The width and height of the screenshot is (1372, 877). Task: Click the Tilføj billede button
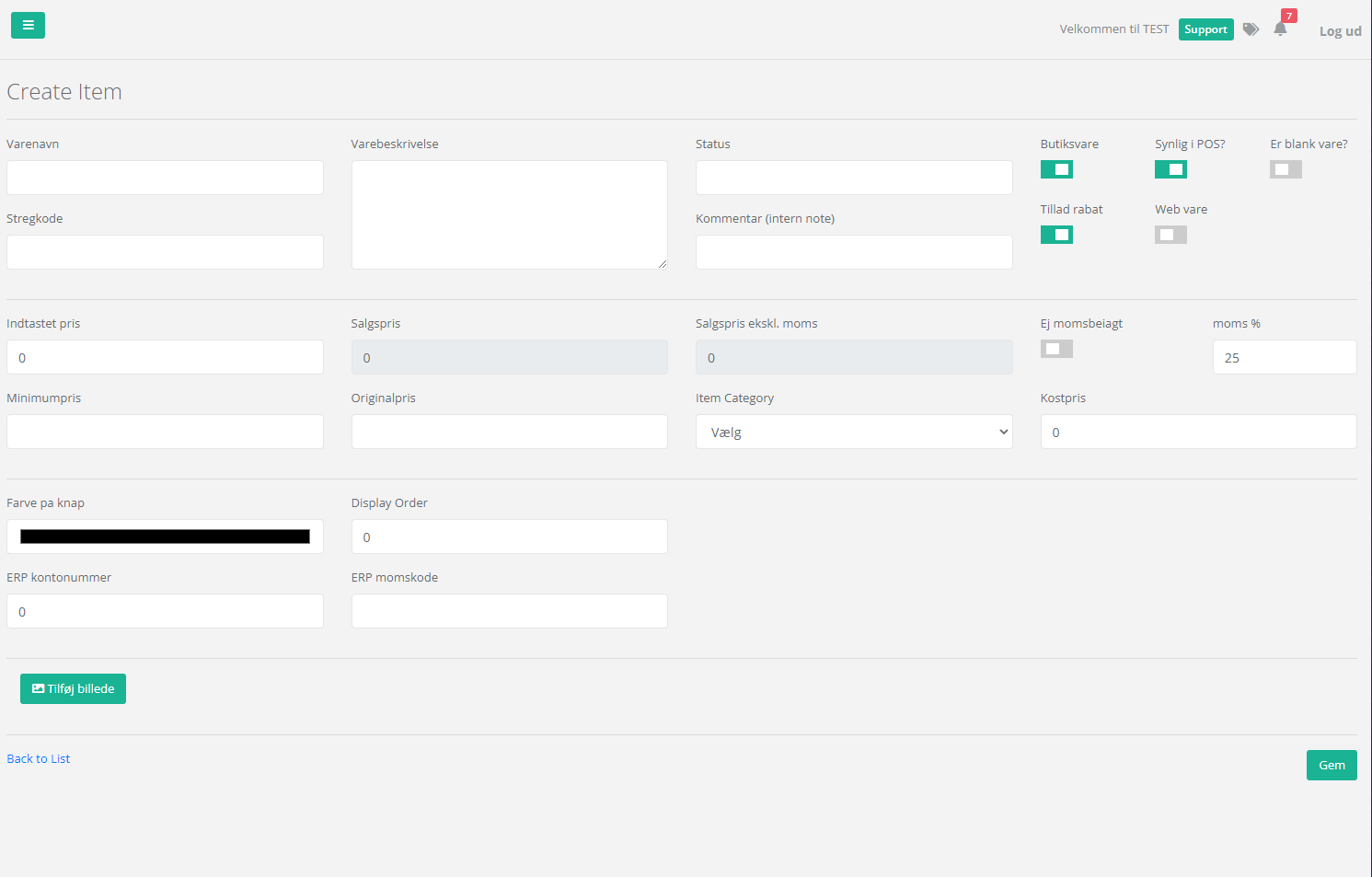pos(73,688)
